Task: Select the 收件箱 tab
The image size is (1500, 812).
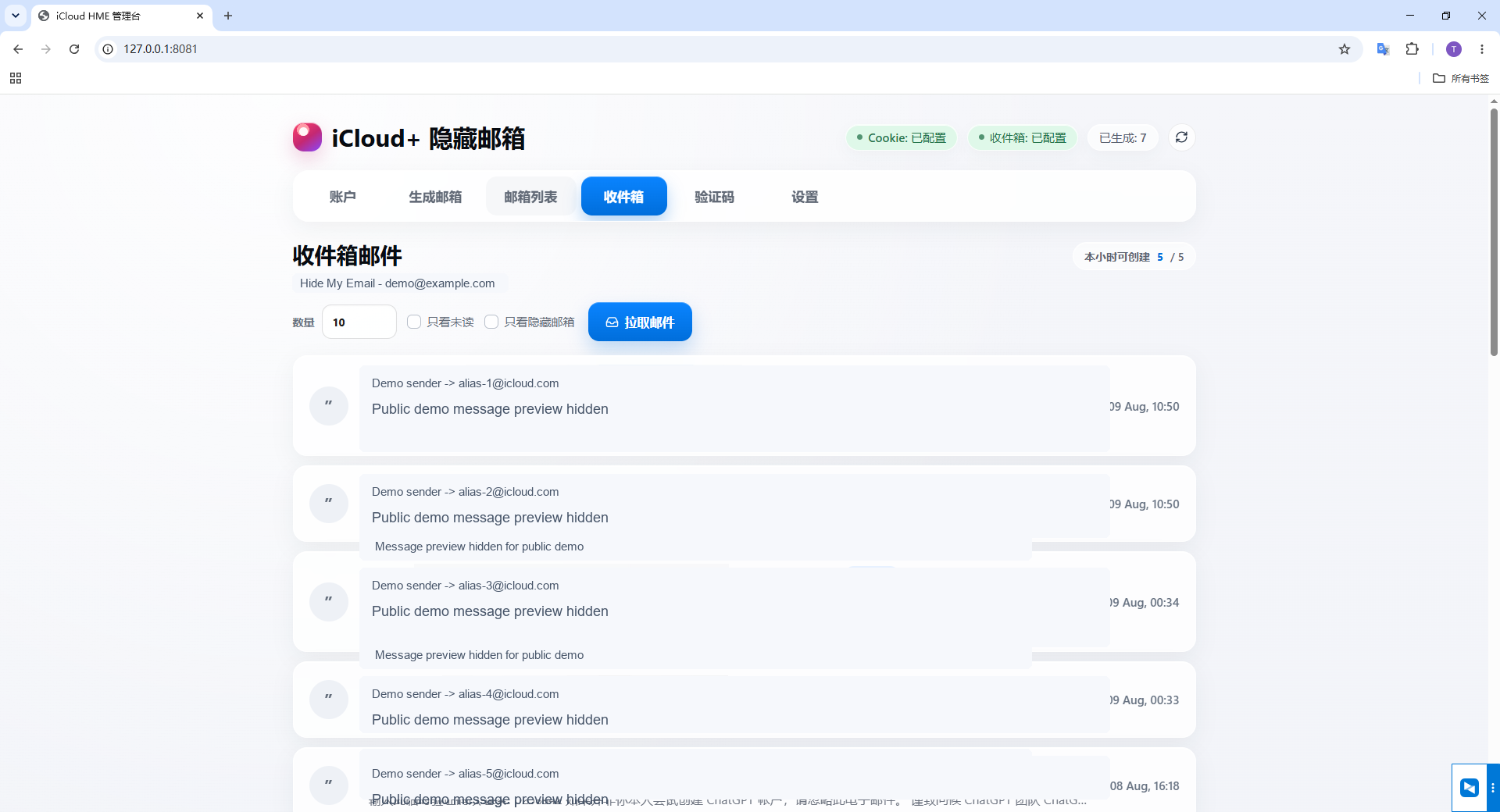Action: point(623,197)
